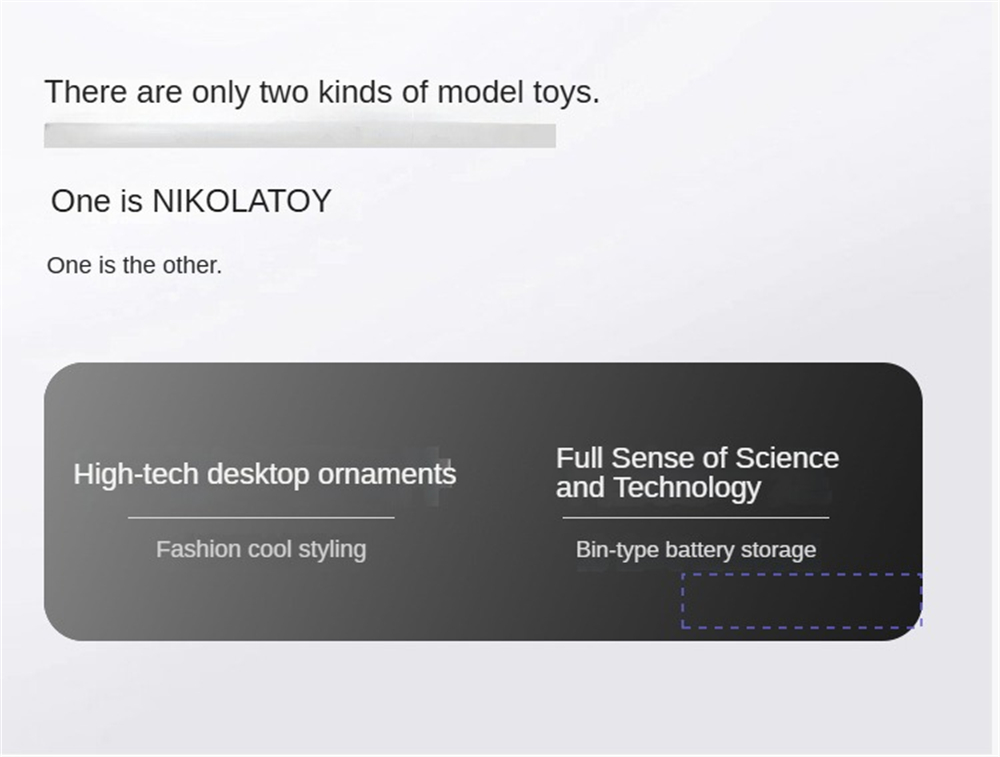Image resolution: width=1000 pixels, height=757 pixels.
Task: Click the divider line above 'Fashion cool styling'
Action: pos(261,518)
